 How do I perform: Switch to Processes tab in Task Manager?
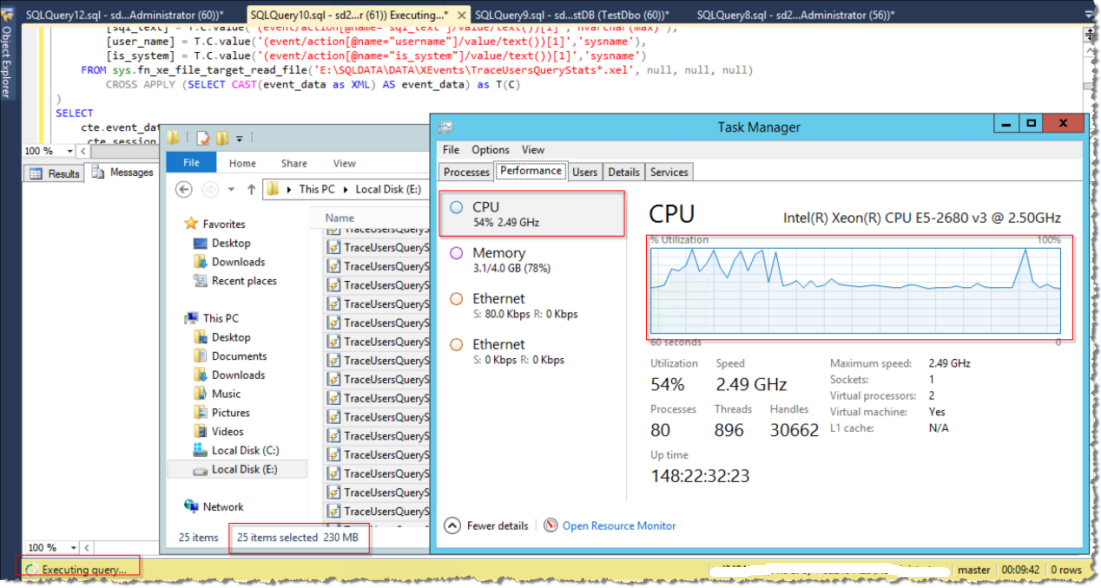point(466,172)
